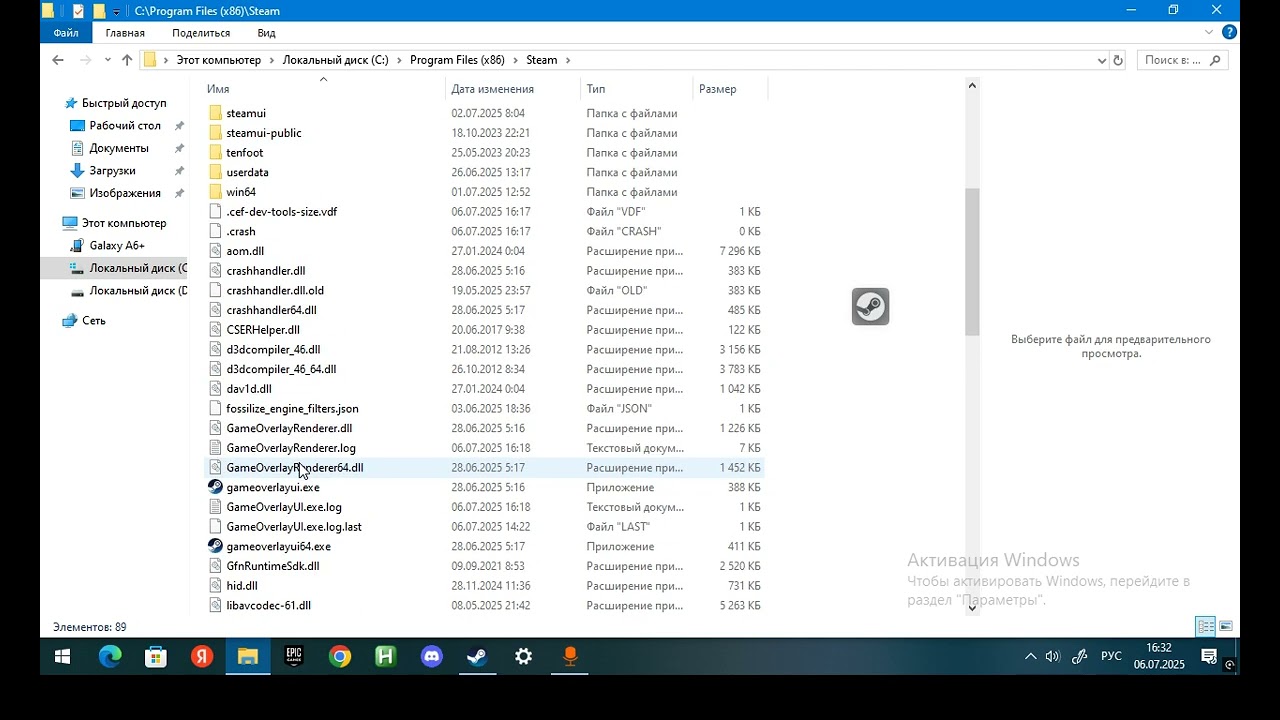
Task: Sort by the Тип column header
Action: 636,89
